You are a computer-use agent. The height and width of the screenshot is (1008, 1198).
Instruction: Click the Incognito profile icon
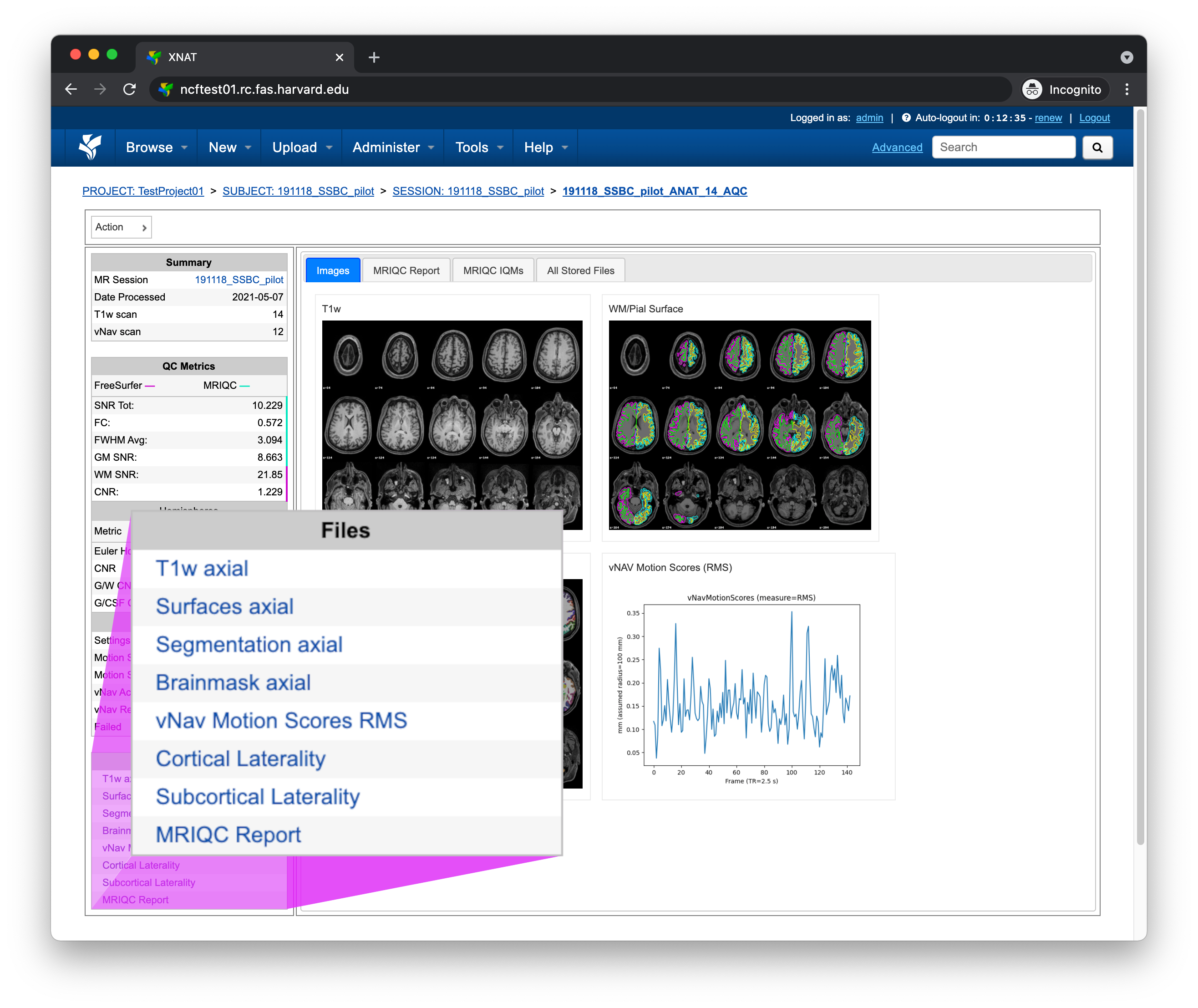point(1032,89)
